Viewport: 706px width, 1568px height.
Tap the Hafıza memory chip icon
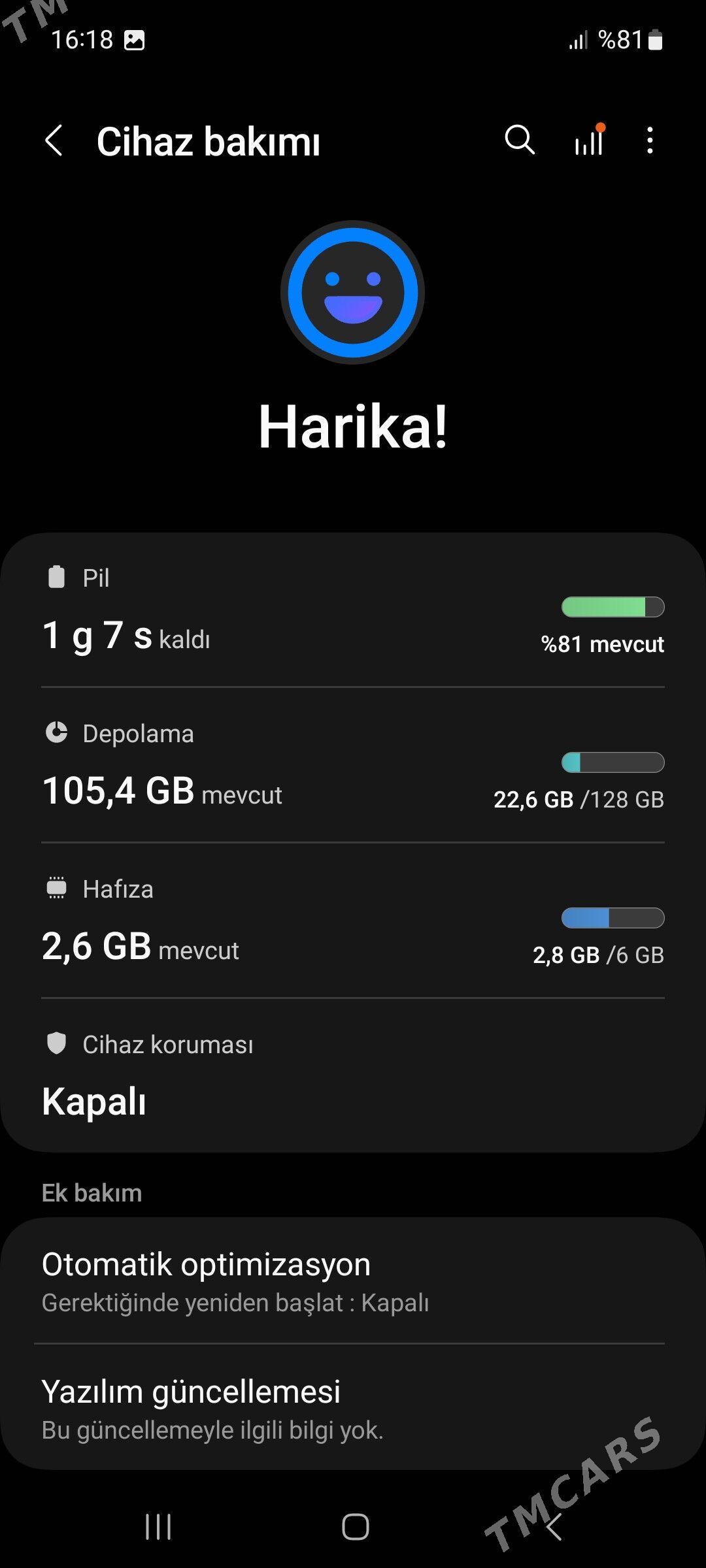tap(57, 888)
